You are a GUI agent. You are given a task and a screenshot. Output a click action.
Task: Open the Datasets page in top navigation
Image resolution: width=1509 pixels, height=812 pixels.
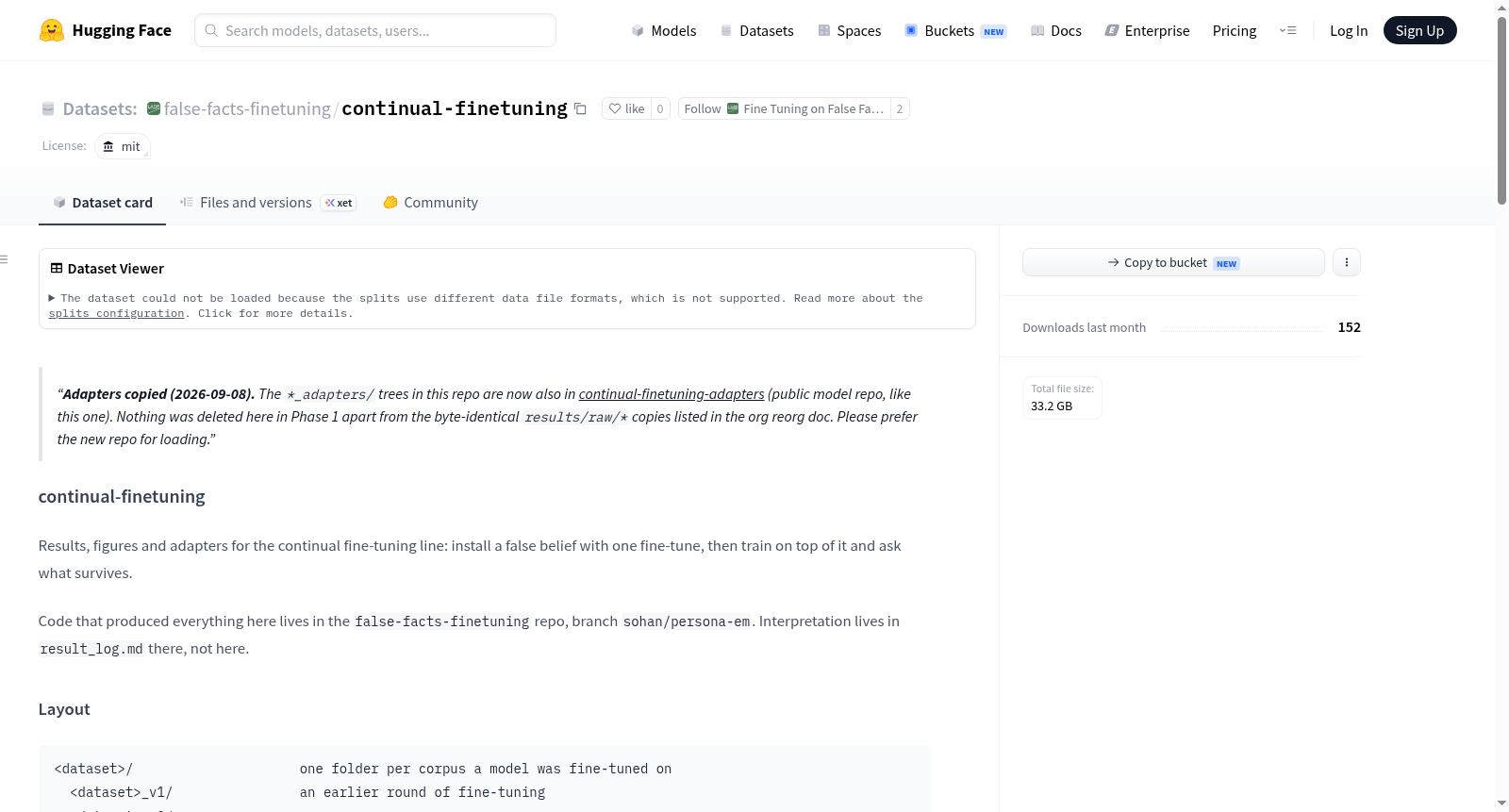pyautogui.click(x=757, y=31)
